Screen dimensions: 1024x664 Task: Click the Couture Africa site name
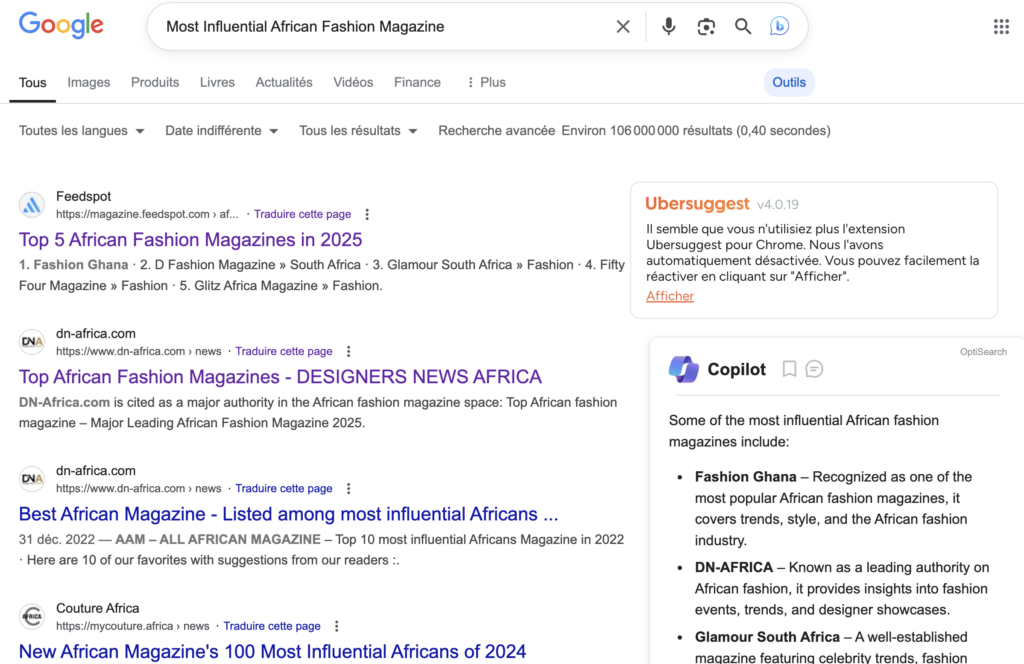(x=97, y=608)
